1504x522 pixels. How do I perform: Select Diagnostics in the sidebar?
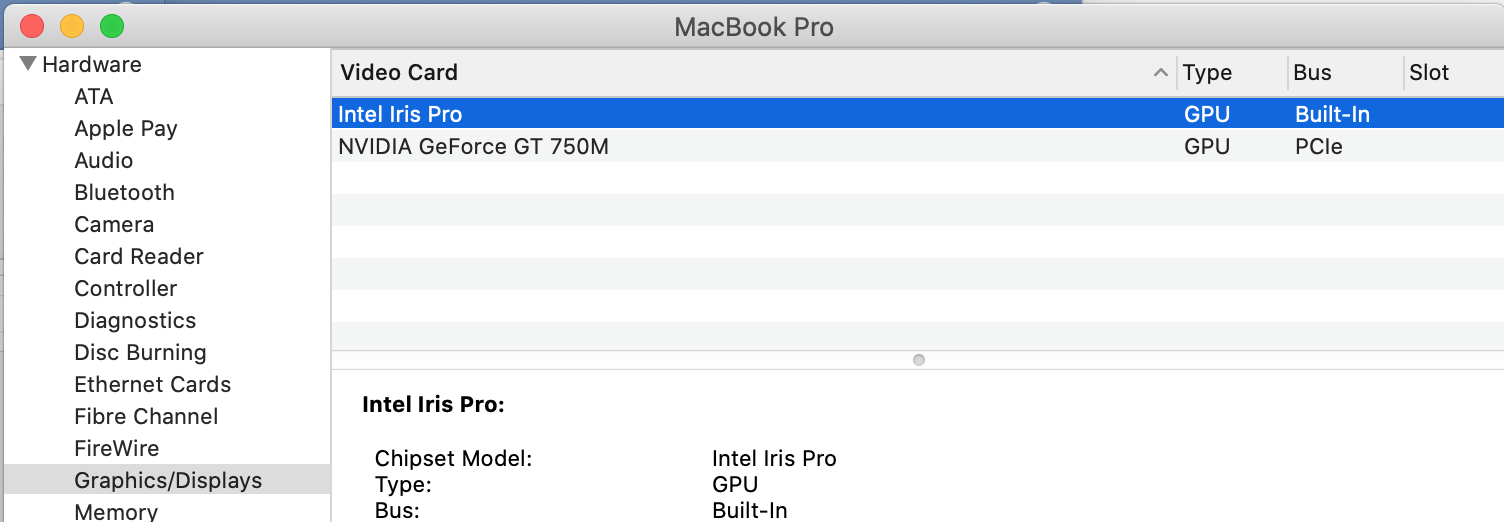point(135,321)
